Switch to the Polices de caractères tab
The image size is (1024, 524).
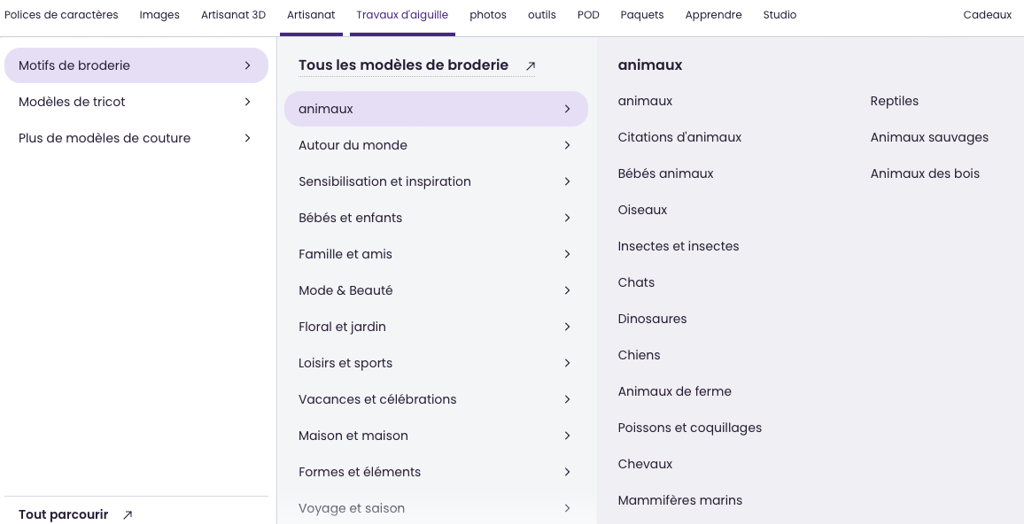point(61,15)
